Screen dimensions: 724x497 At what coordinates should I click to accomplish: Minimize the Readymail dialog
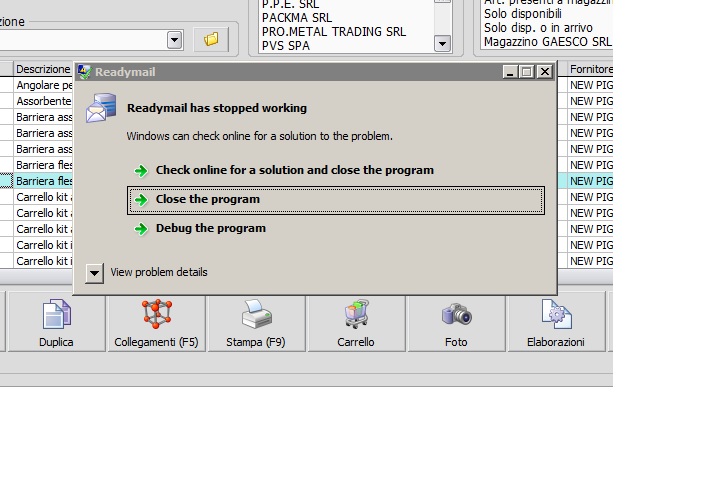(510, 72)
